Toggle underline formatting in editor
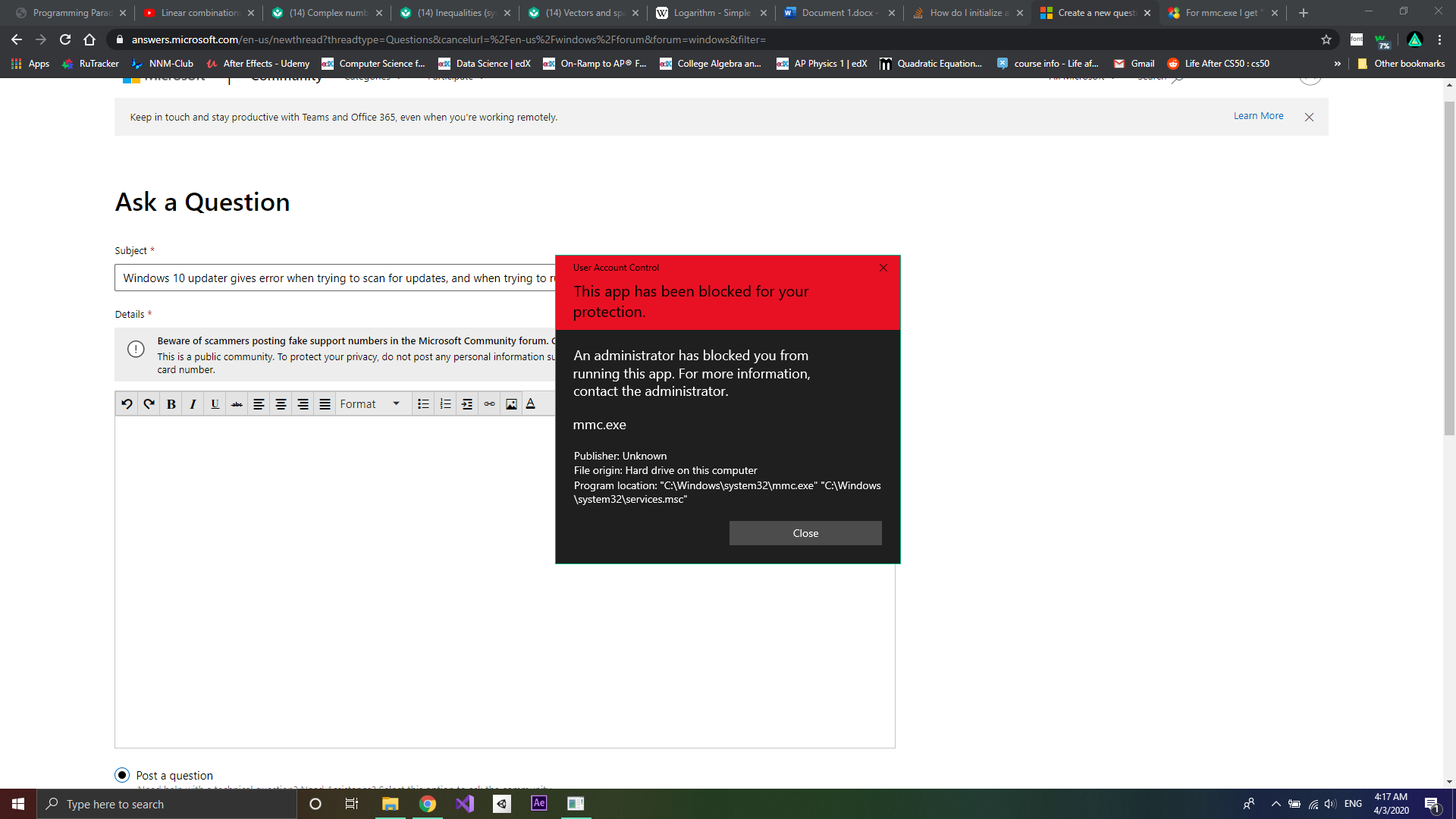The image size is (1456, 819). (x=215, y=404)
